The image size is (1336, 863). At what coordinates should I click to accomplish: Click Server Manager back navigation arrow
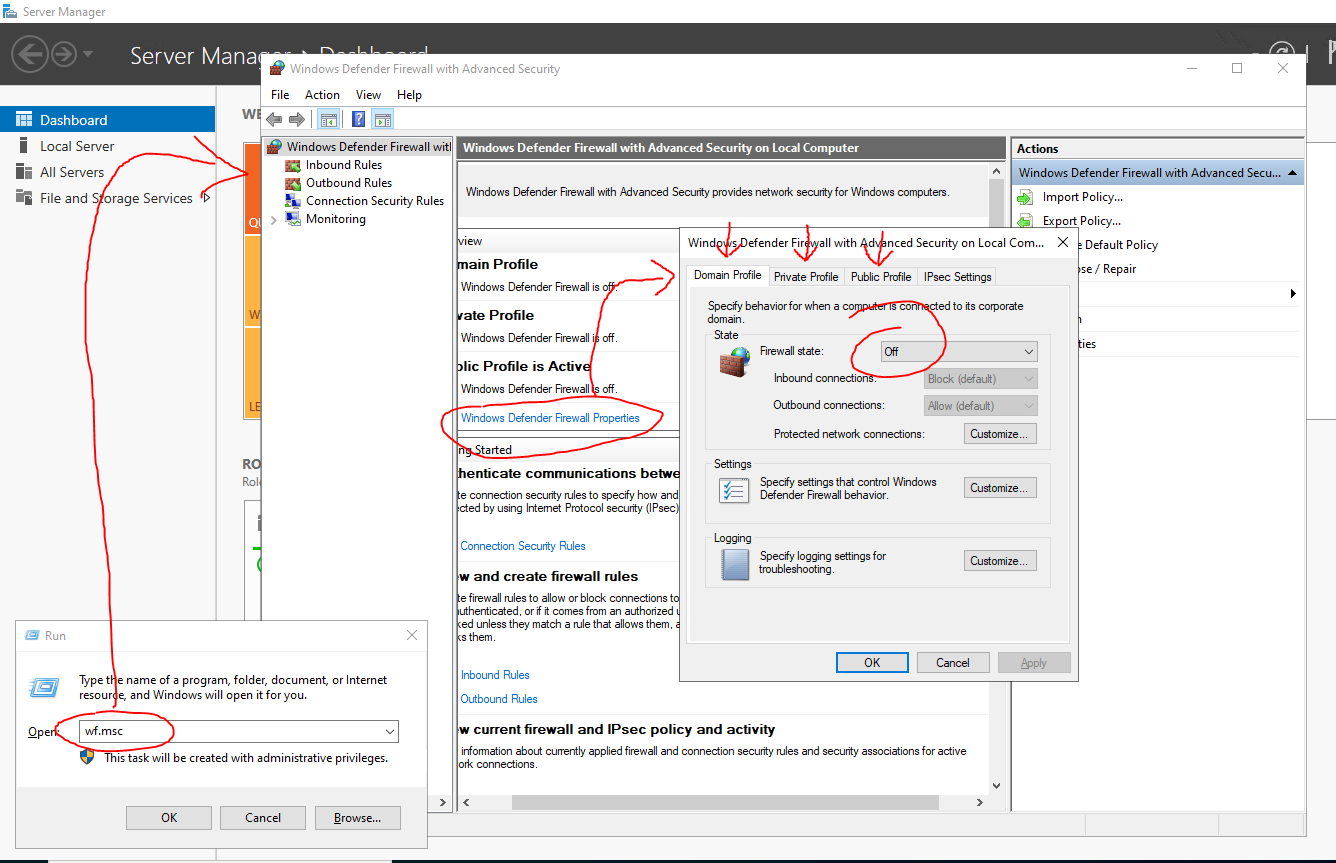(31, 53)
